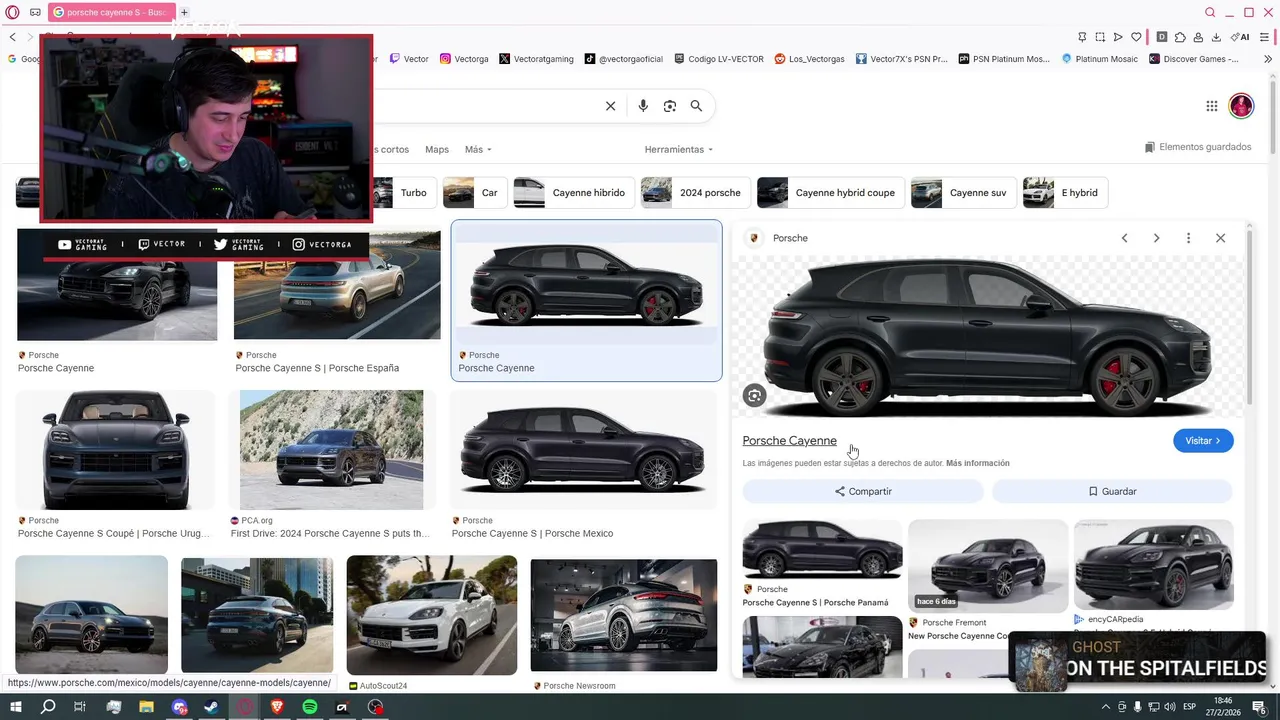Open the Google account profile picture
The width and height of the screenshot is (1280, 720).
1241,106
